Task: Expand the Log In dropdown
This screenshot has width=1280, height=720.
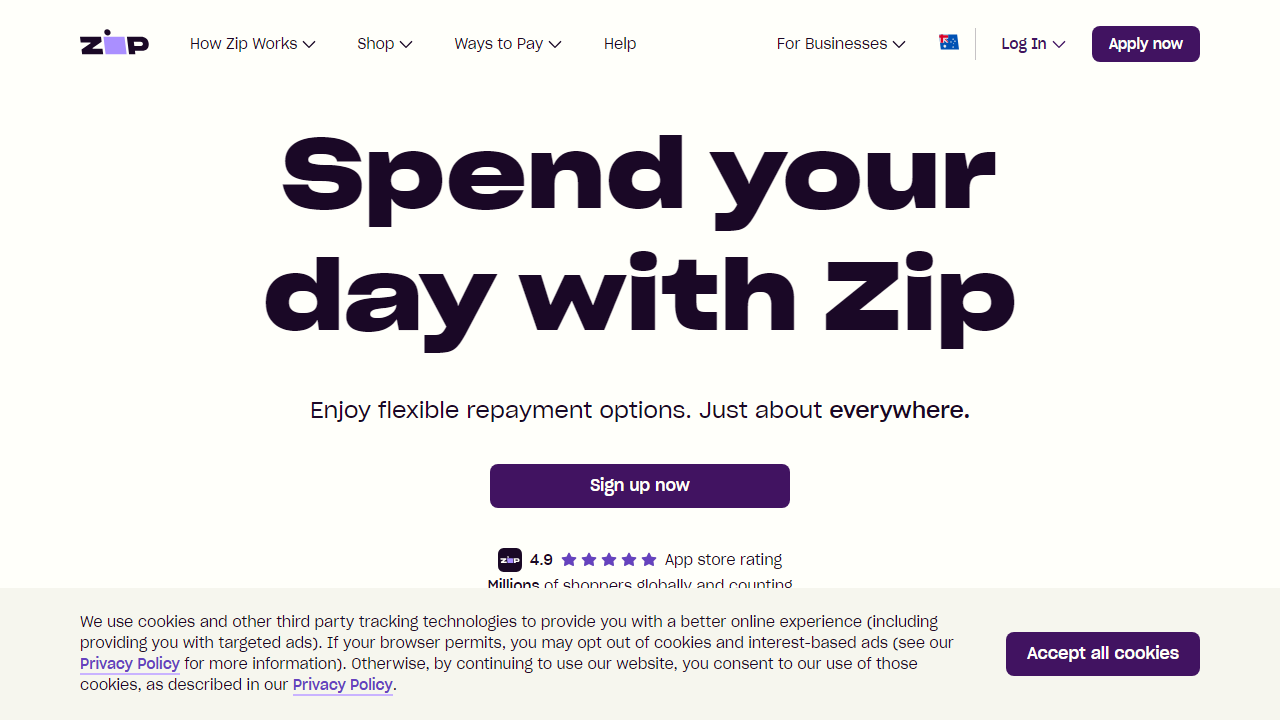Action: [x=1024, y=43]
